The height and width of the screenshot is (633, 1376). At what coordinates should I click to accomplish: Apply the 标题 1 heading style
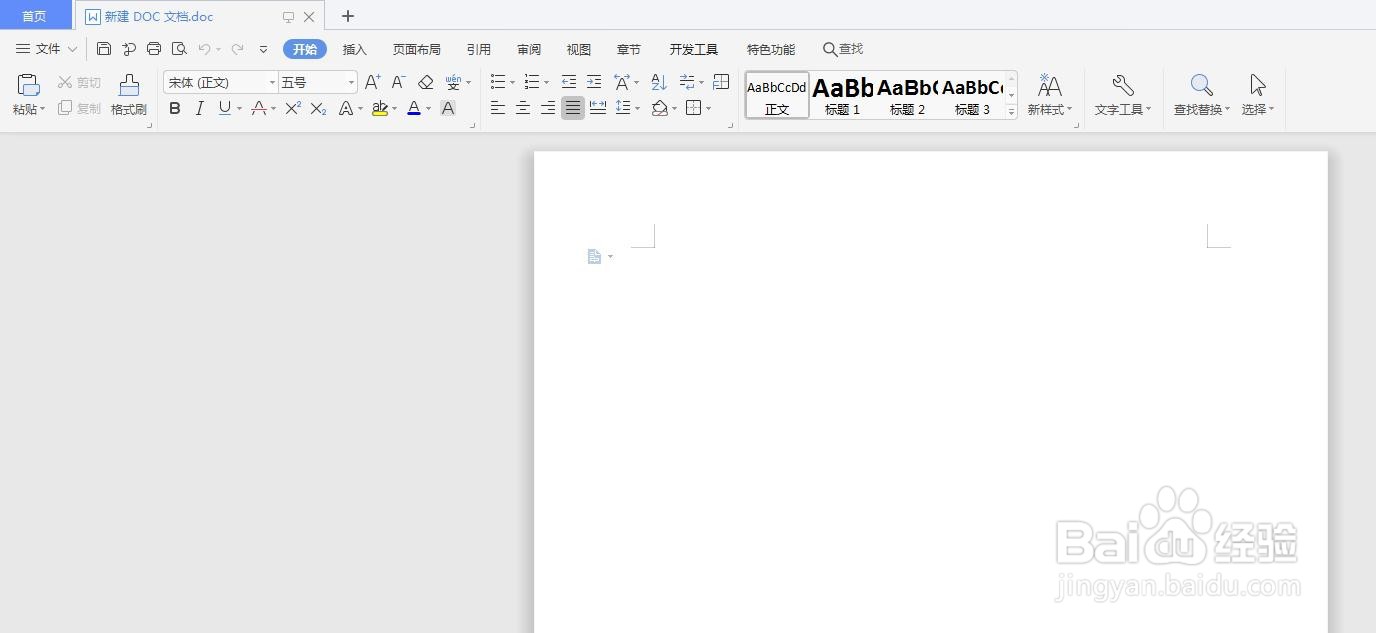click(841, 95)
